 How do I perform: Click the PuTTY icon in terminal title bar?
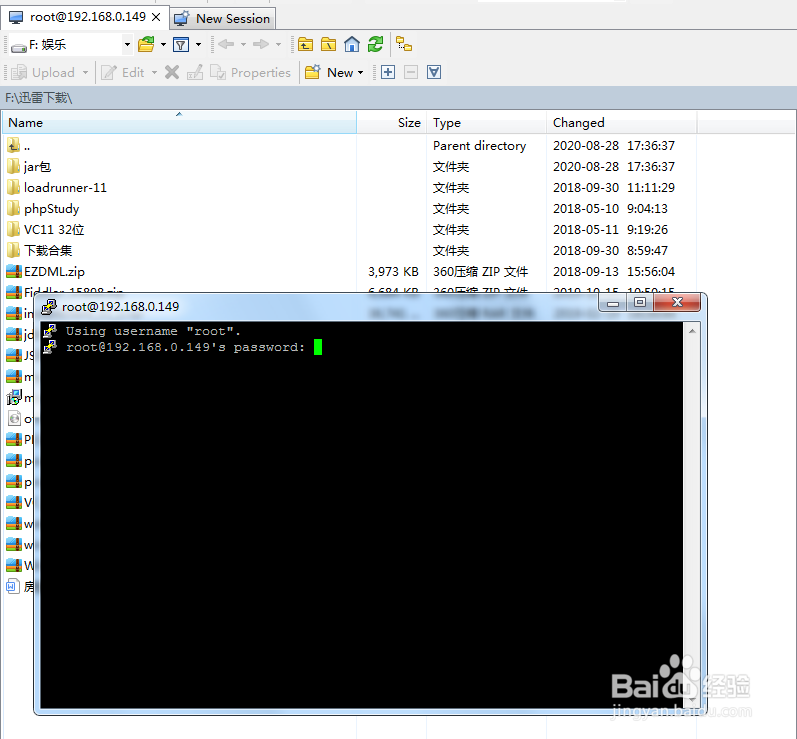point(49,306)
